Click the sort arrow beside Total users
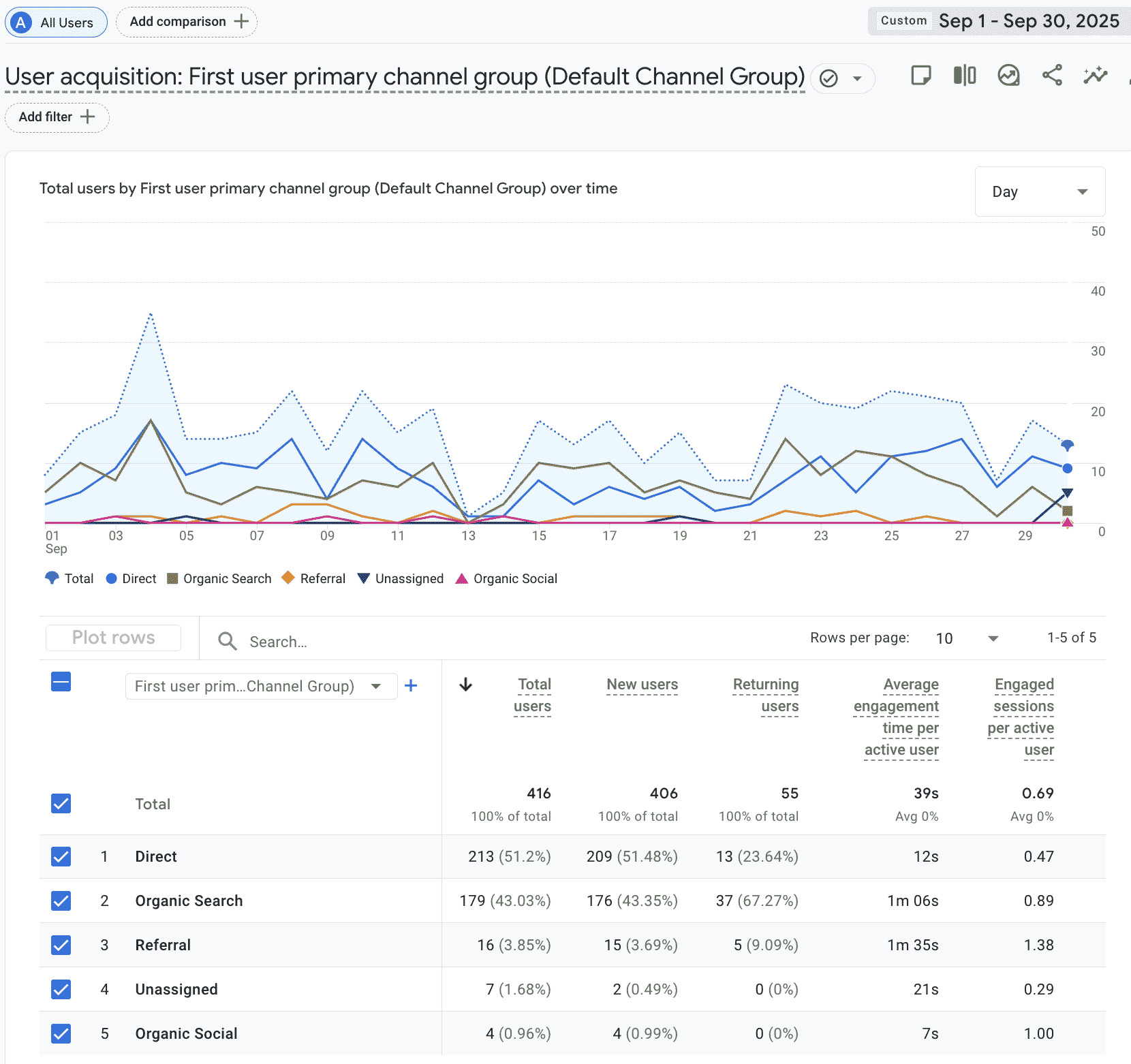This screenshot has width=1131, height=1064. pos(466,685)
